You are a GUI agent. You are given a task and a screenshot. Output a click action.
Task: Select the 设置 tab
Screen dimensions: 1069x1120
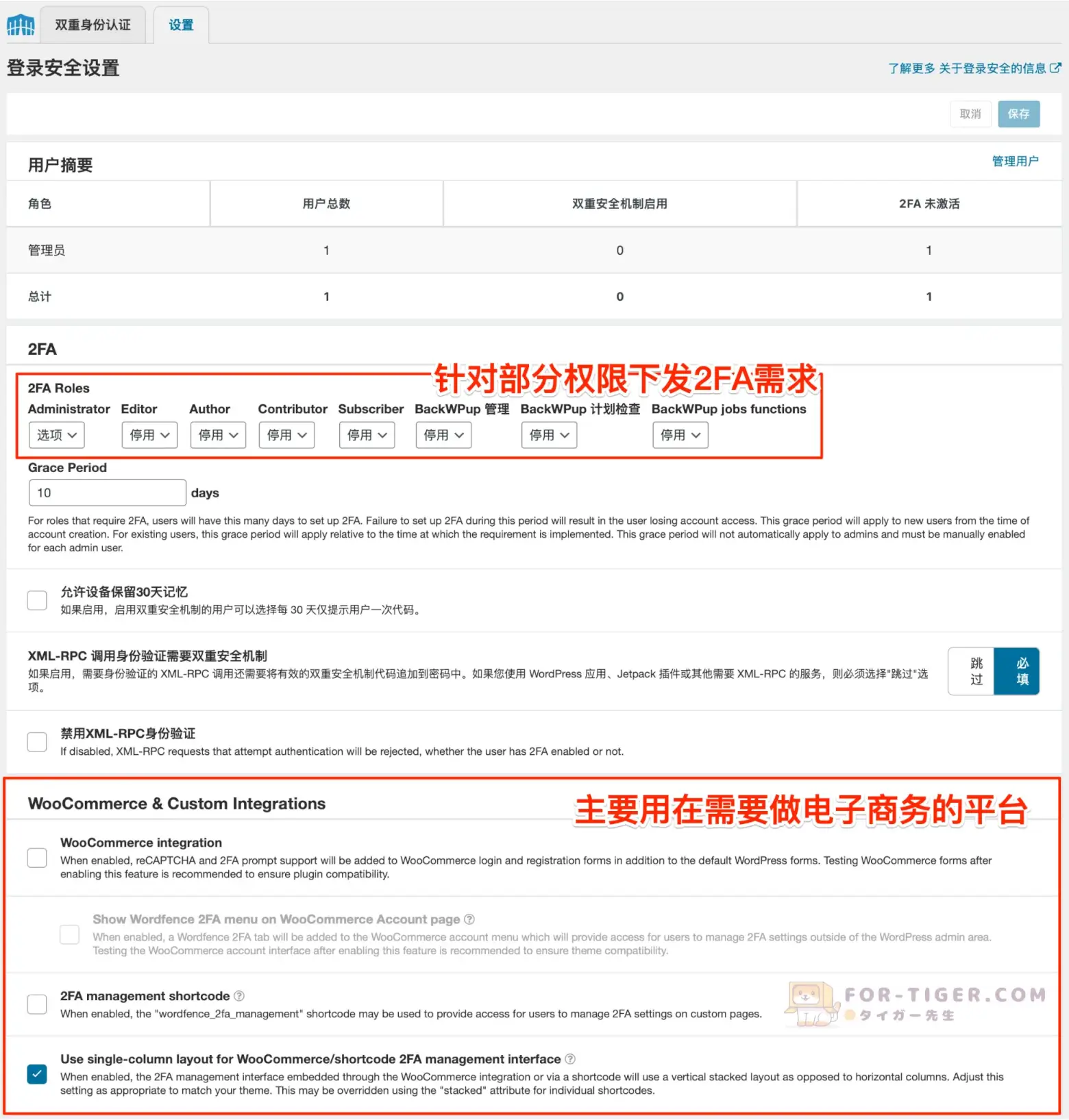pyautogui.click(x=181, y=25)
